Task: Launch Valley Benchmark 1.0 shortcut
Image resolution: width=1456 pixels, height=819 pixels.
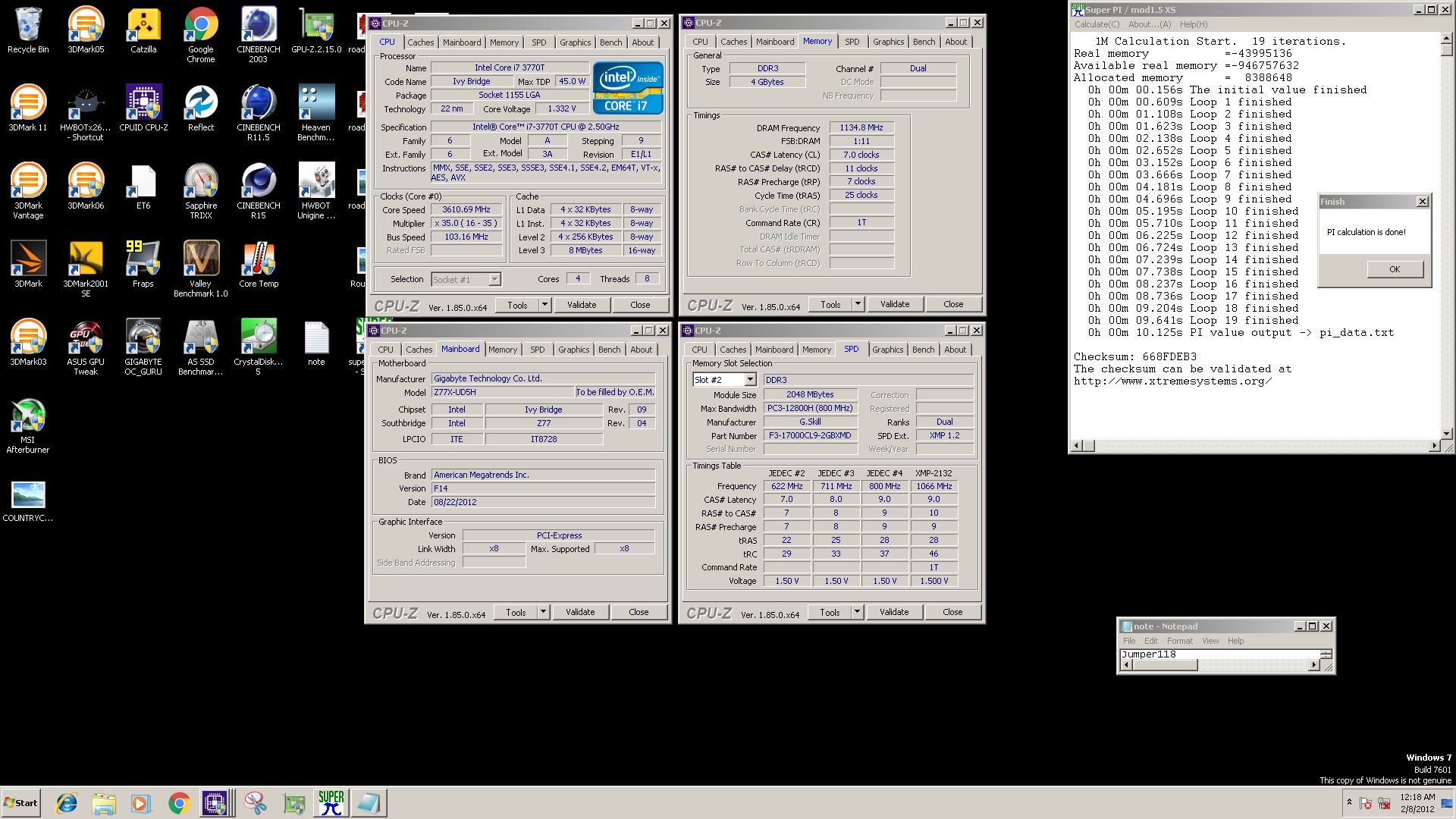Action: point(201,269)
